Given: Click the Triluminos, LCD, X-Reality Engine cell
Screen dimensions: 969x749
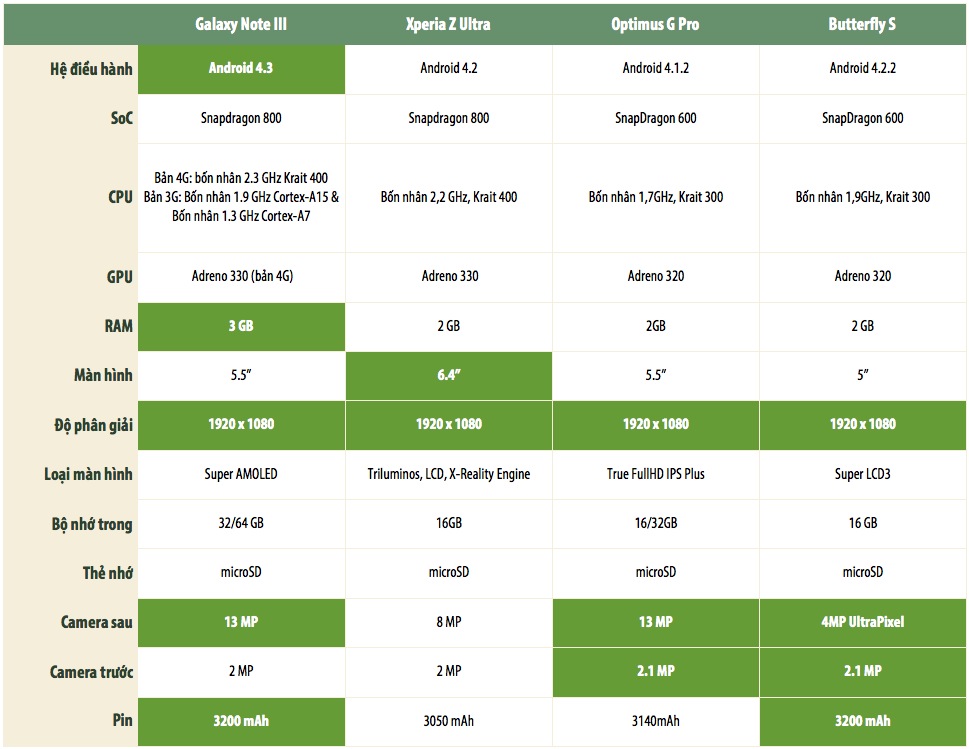Looking at the screenshot, I should point(448,473).
